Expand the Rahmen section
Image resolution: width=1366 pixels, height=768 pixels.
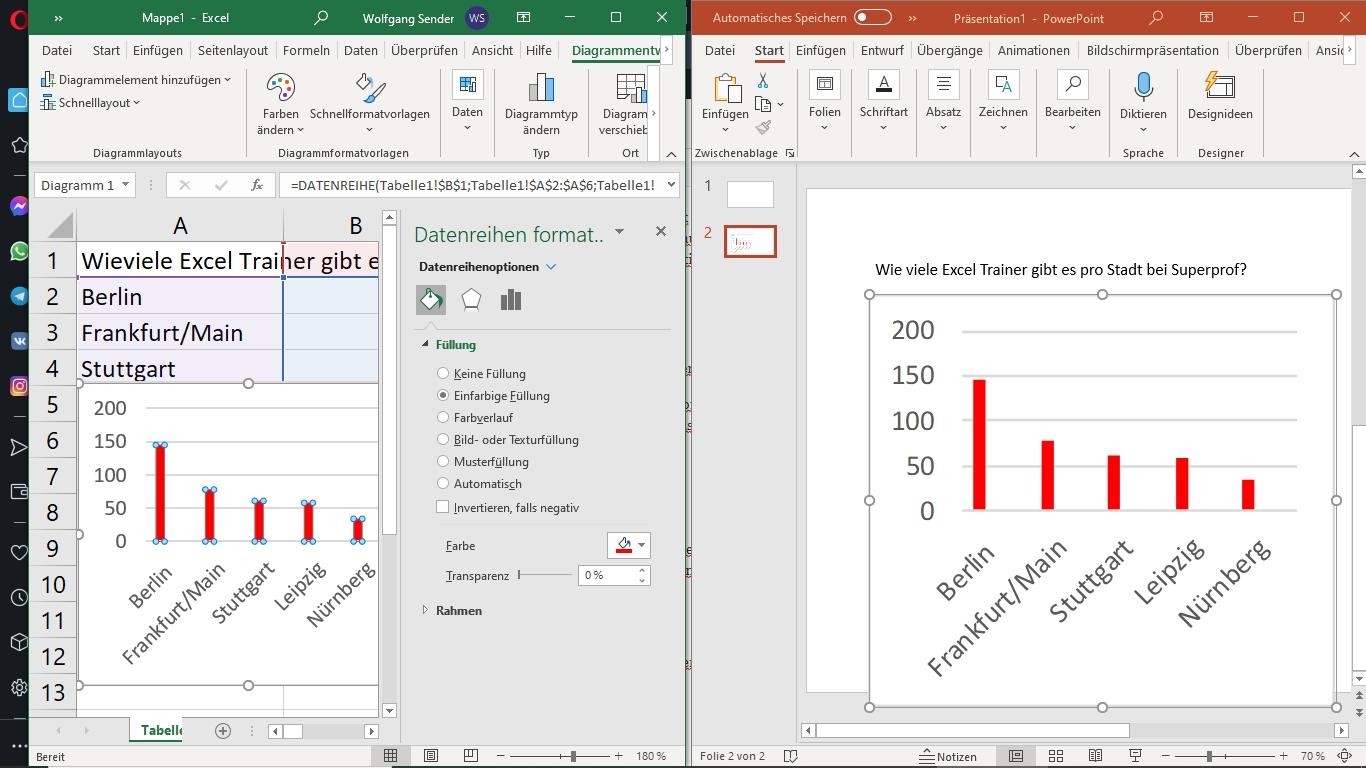click(x=458, y=610)
